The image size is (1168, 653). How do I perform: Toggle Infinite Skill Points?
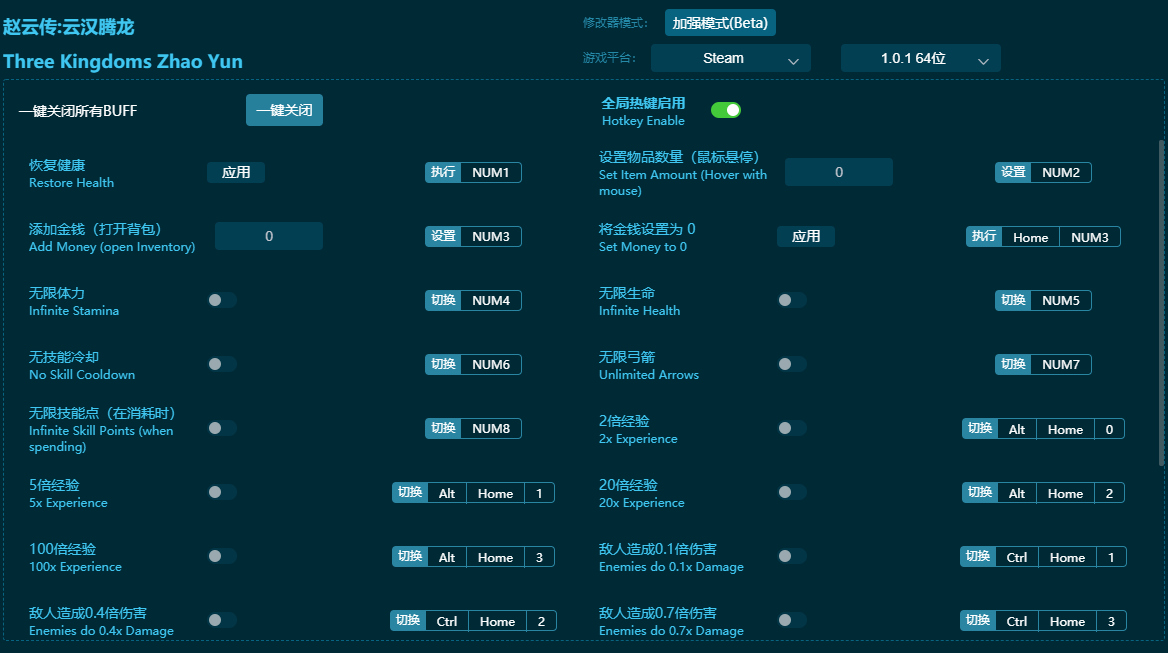coord(221,427)
